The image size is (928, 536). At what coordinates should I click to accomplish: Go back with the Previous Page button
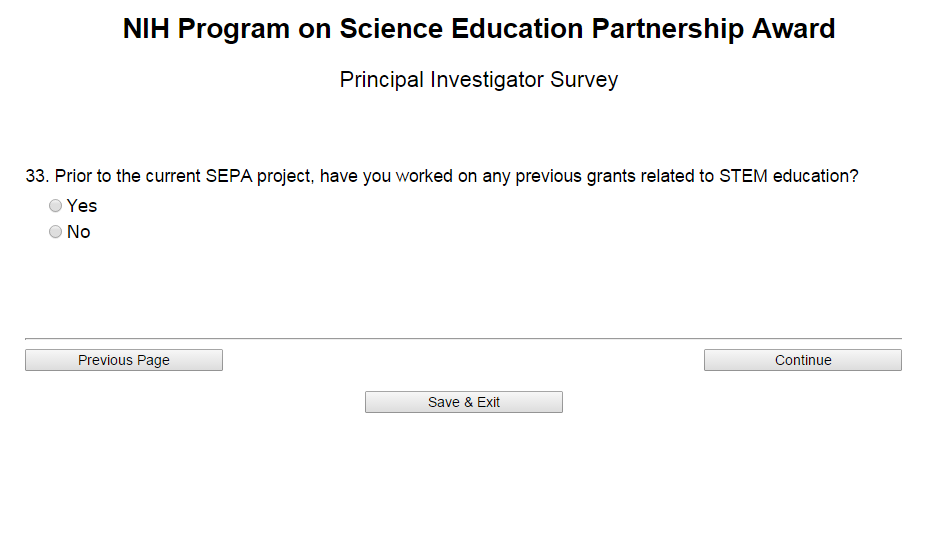pos(124,360)
